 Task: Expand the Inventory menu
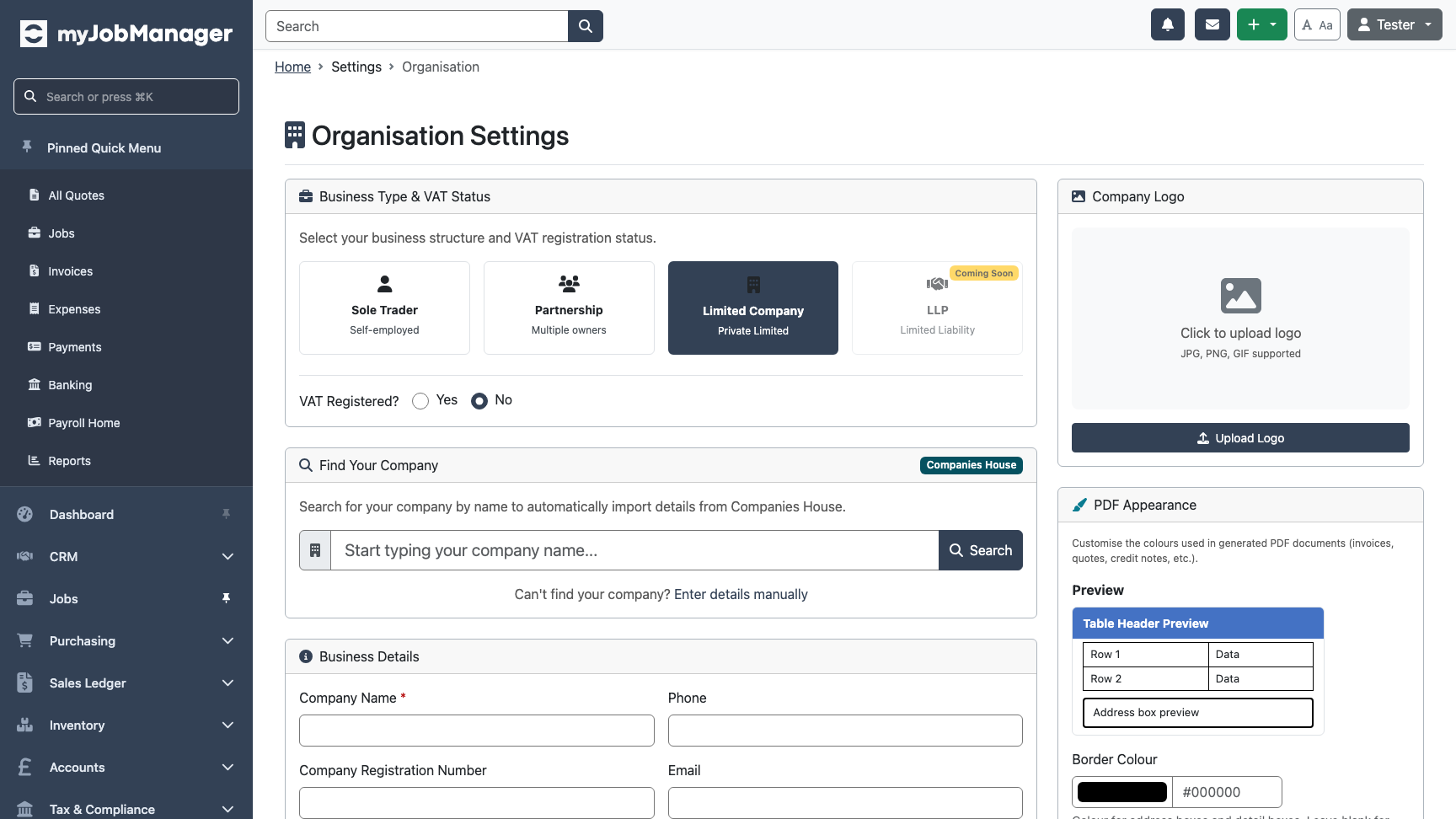pos(227,725)
